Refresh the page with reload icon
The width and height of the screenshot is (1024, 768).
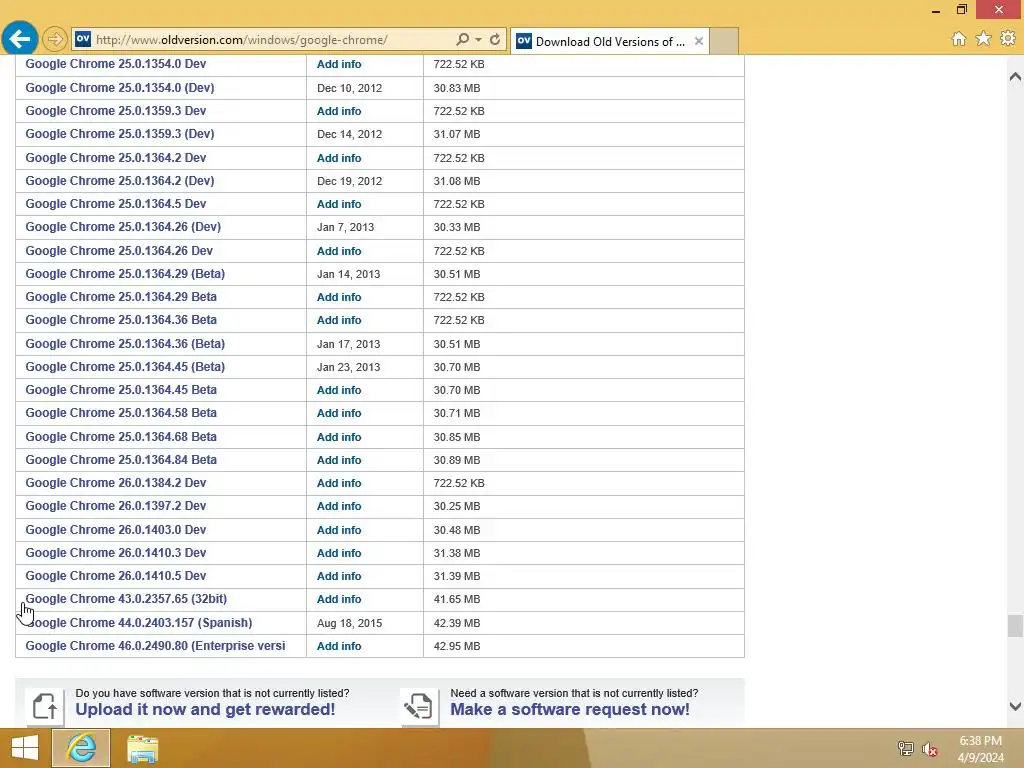point(495,40)
